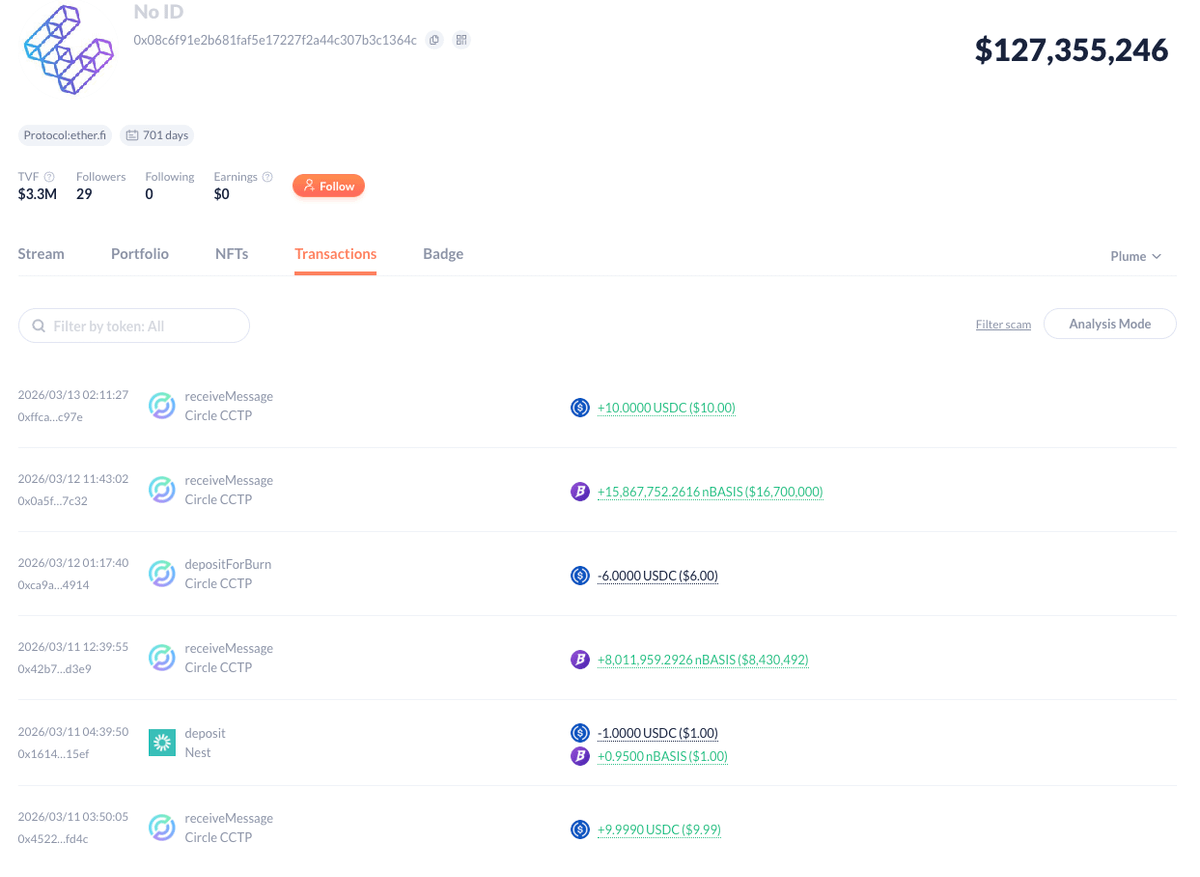Viewport: 1200px width, 877px height.
Task: Switch to the Portfolio tab
Action: [140, 254]
